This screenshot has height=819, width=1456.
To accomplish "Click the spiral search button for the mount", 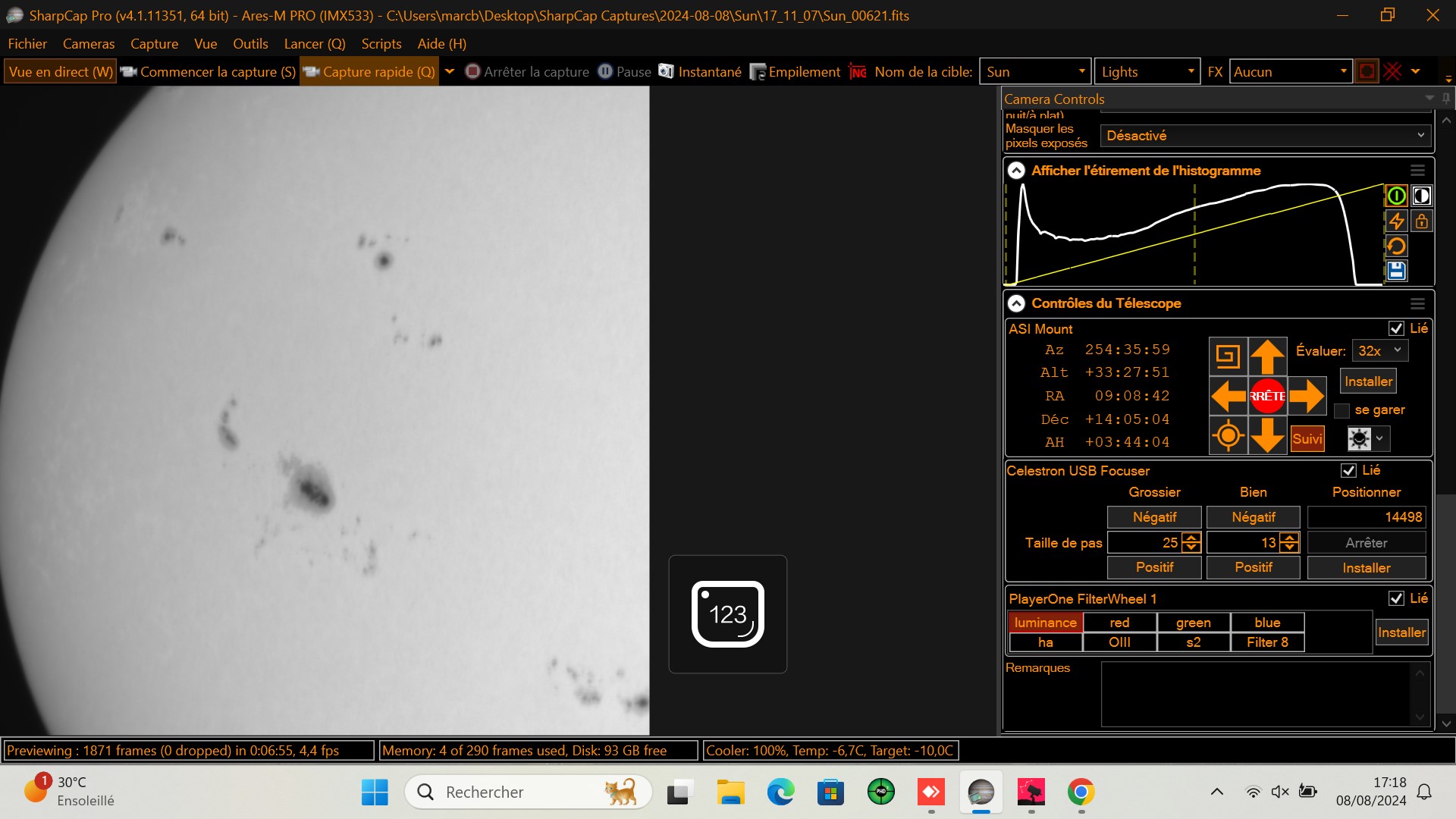I will click(1228, 356).
